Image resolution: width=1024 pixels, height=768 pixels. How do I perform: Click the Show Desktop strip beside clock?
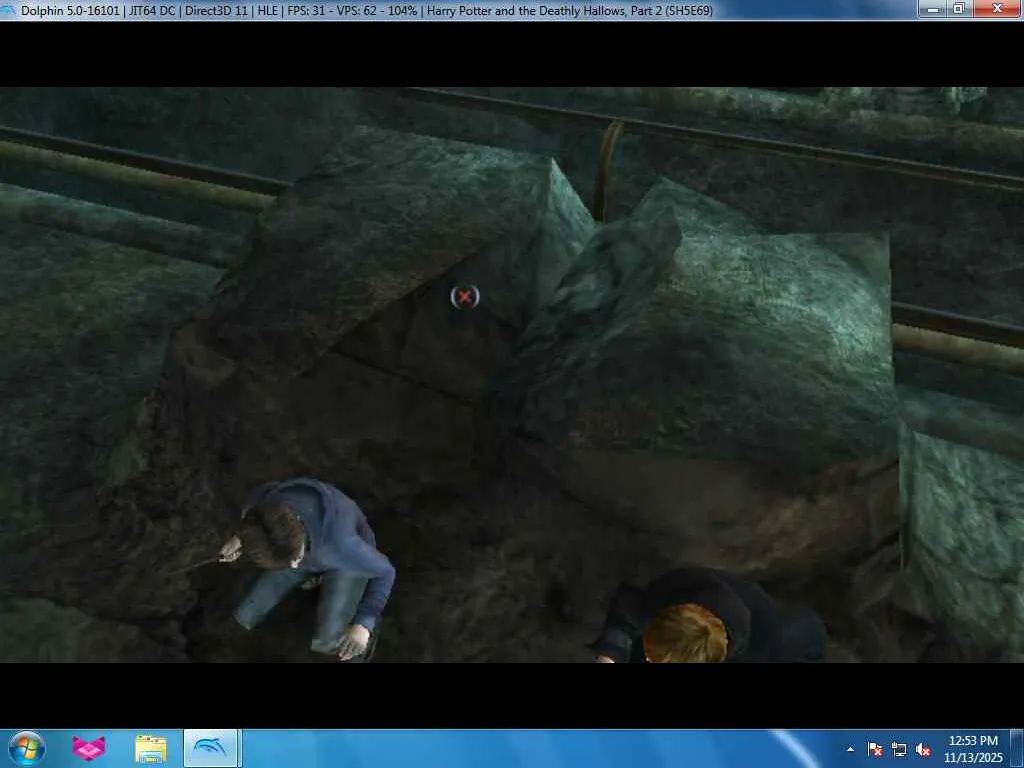point(1016,748)
